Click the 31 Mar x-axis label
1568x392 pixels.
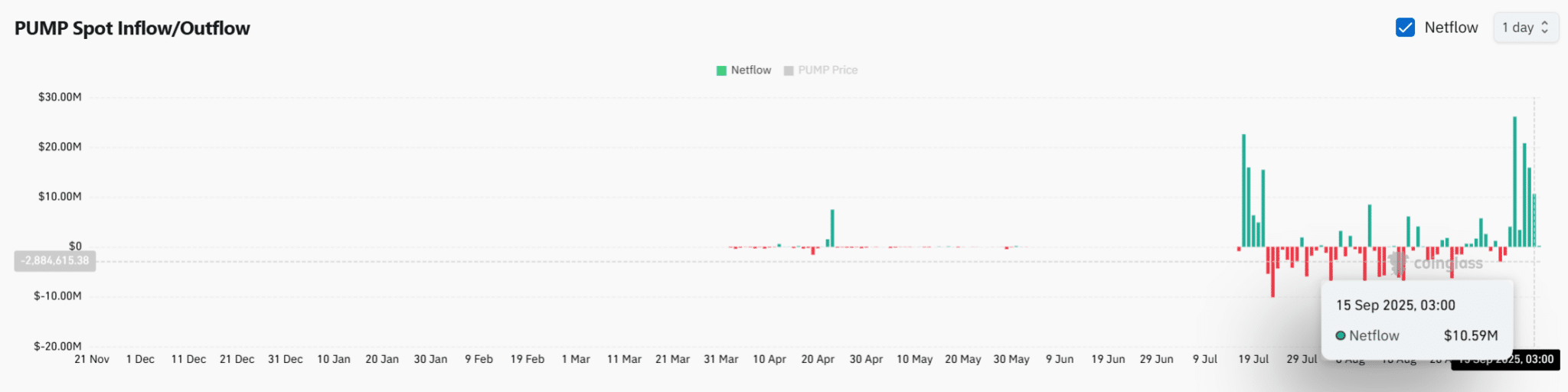click(x=721, y=359)
